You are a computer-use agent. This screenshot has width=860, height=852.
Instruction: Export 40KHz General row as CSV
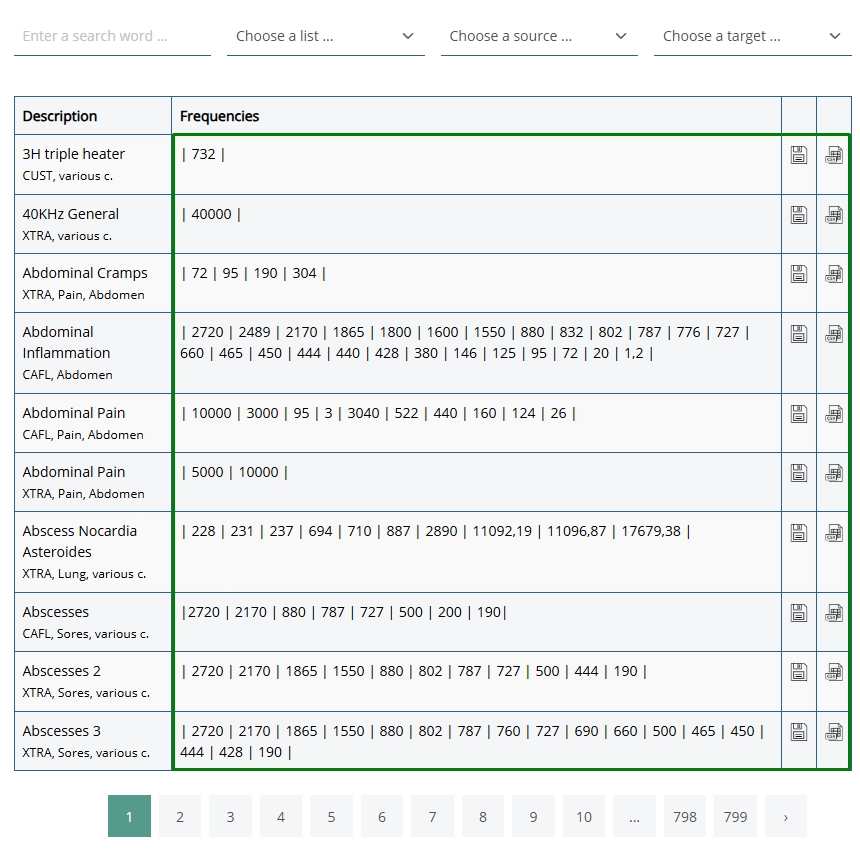tap(833, 215)
